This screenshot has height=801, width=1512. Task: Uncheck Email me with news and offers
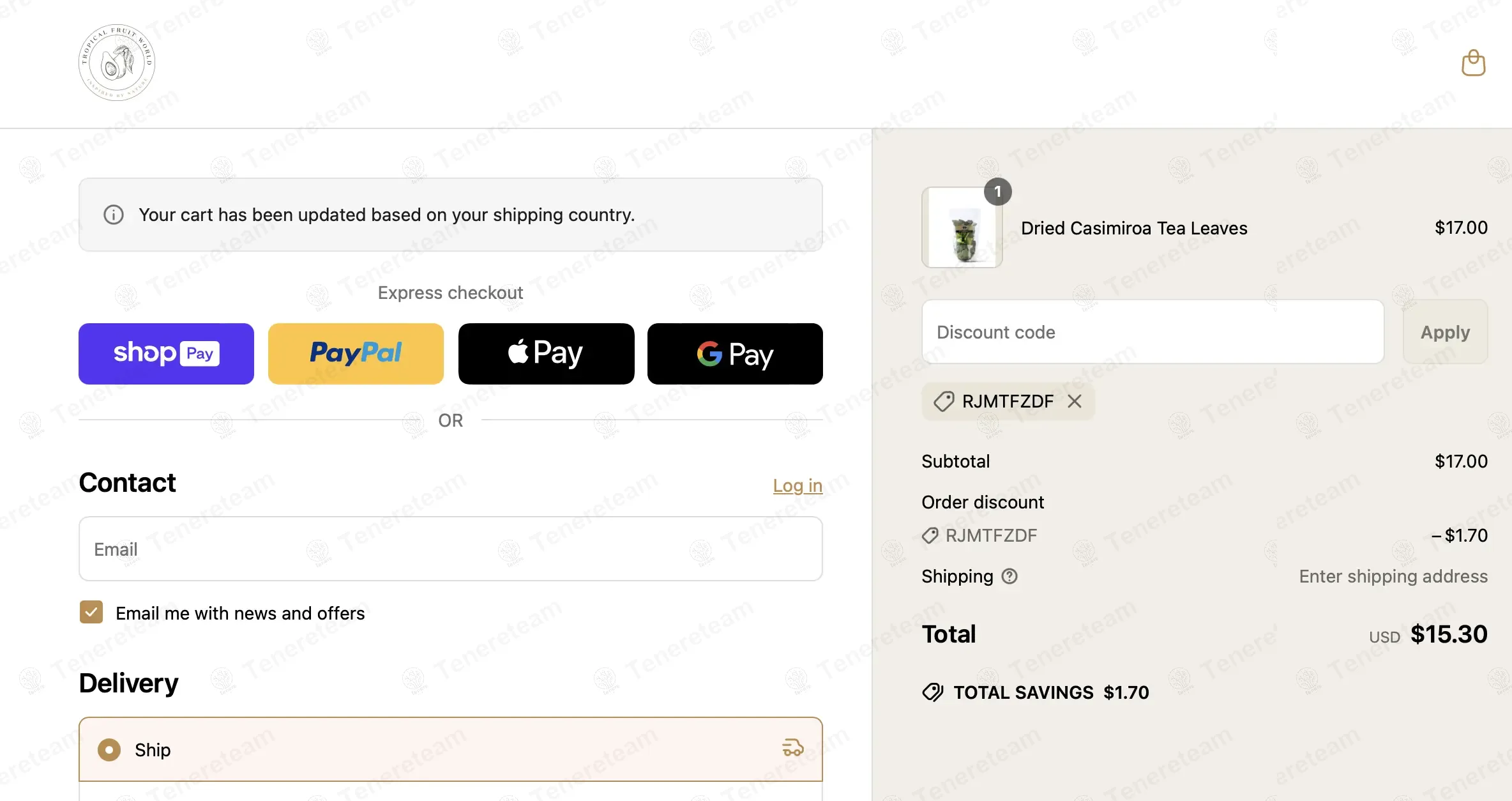(x=91, y=612)
